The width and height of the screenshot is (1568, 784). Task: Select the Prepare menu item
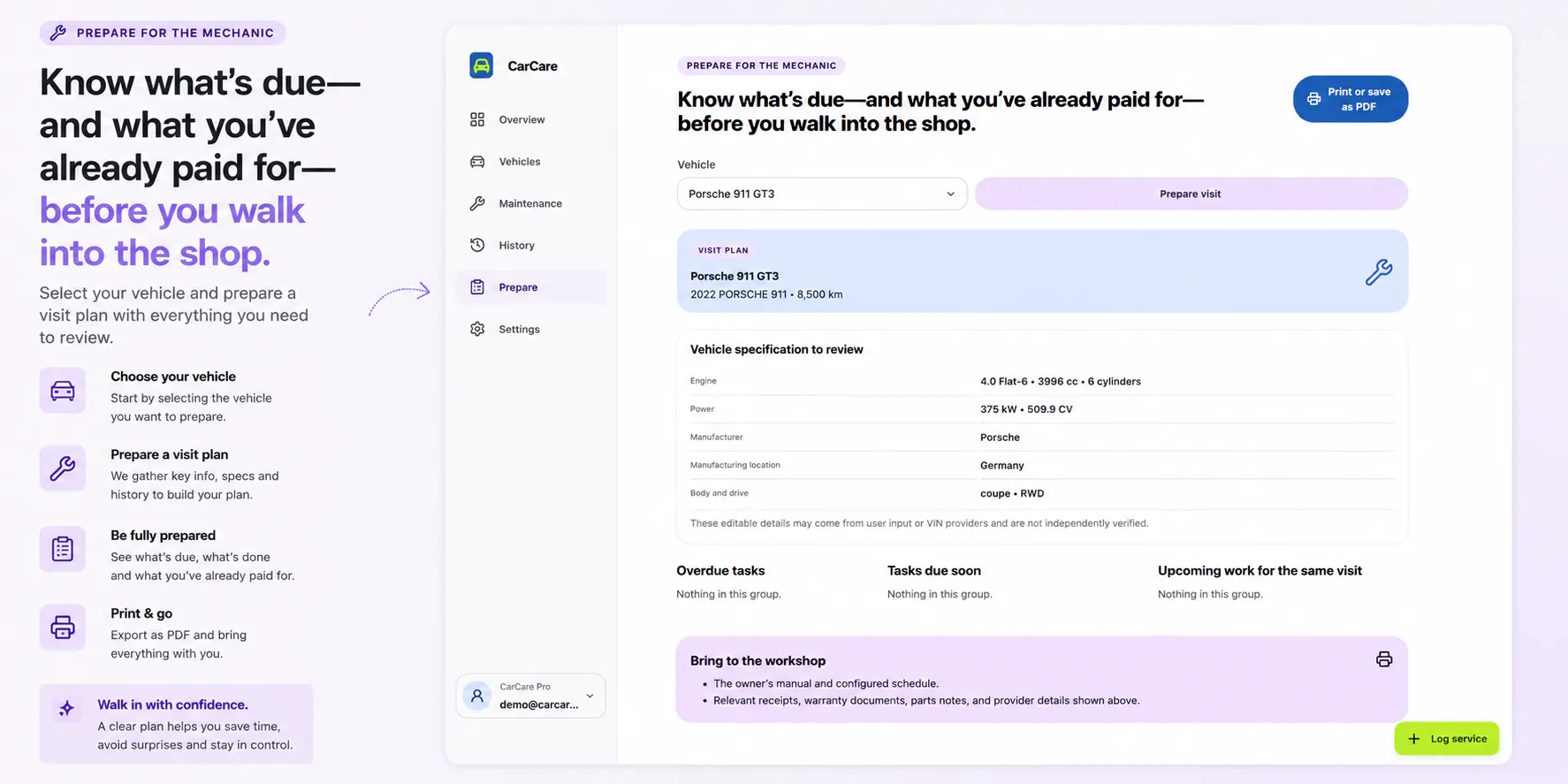click(530, 287)
